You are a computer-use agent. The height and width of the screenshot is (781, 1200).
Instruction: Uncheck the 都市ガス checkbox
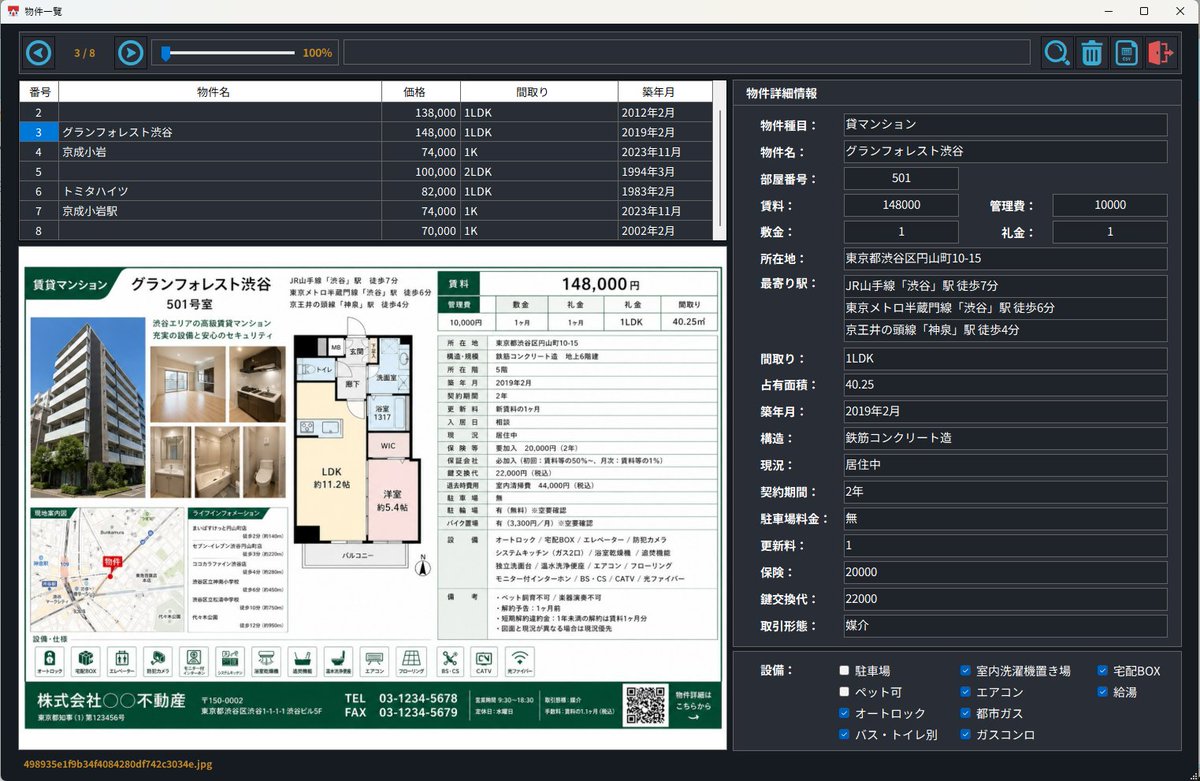click(966, 713)
